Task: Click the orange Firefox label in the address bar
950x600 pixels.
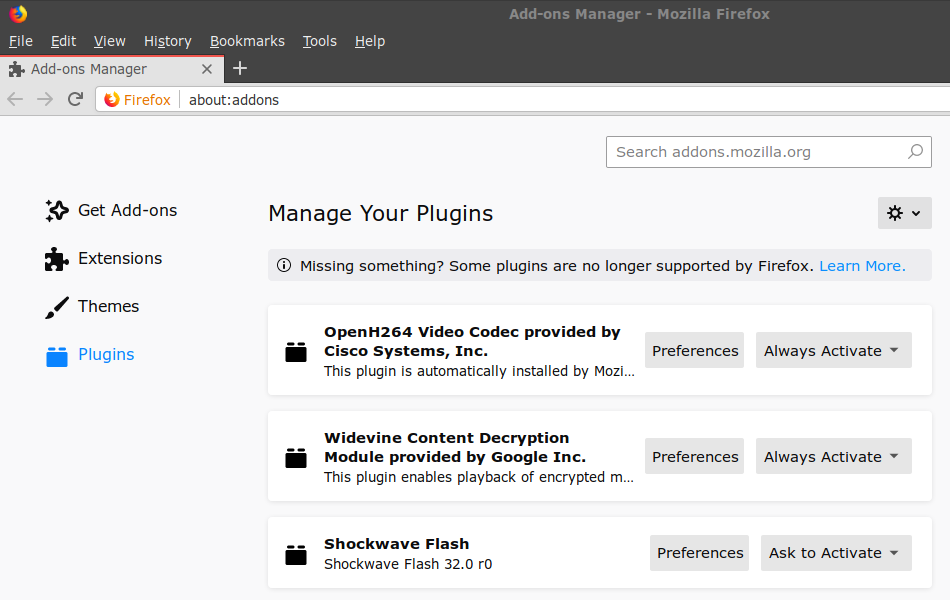Action: 147,100
